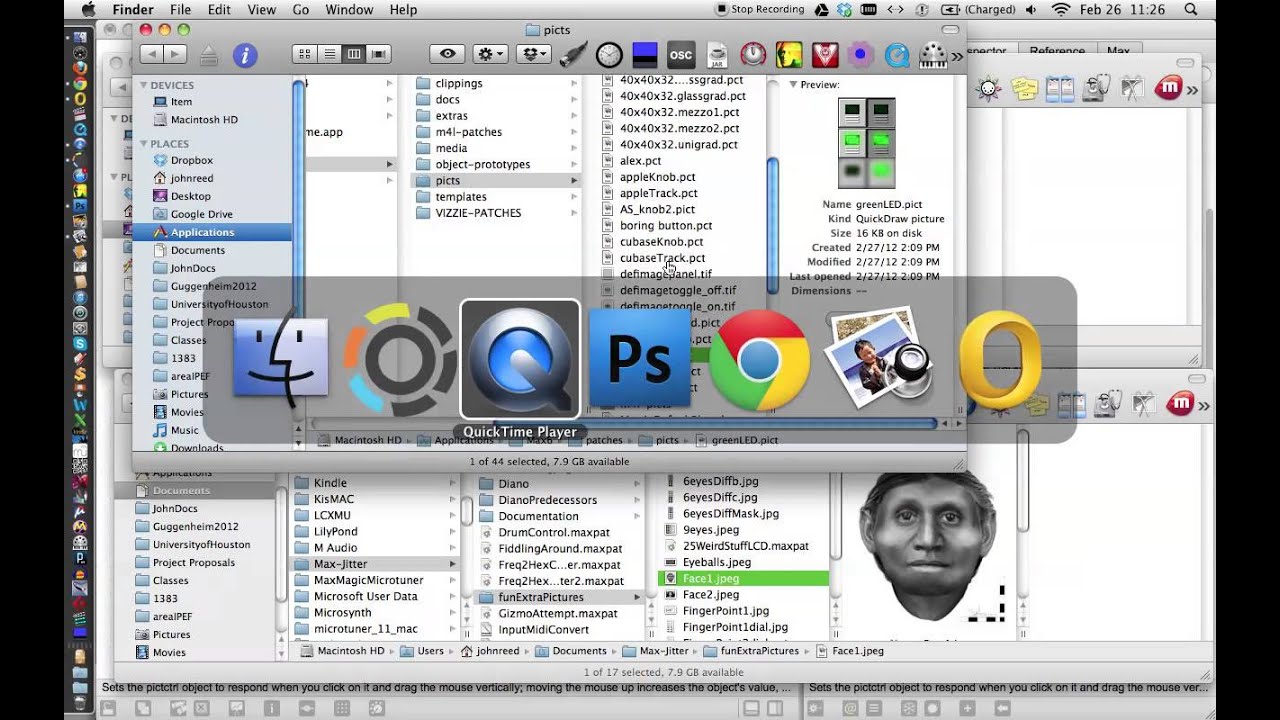Screen dimensions: 1280x720
Task: Pick the Preview app in the app switcher
Action: [x=879, y=359]
